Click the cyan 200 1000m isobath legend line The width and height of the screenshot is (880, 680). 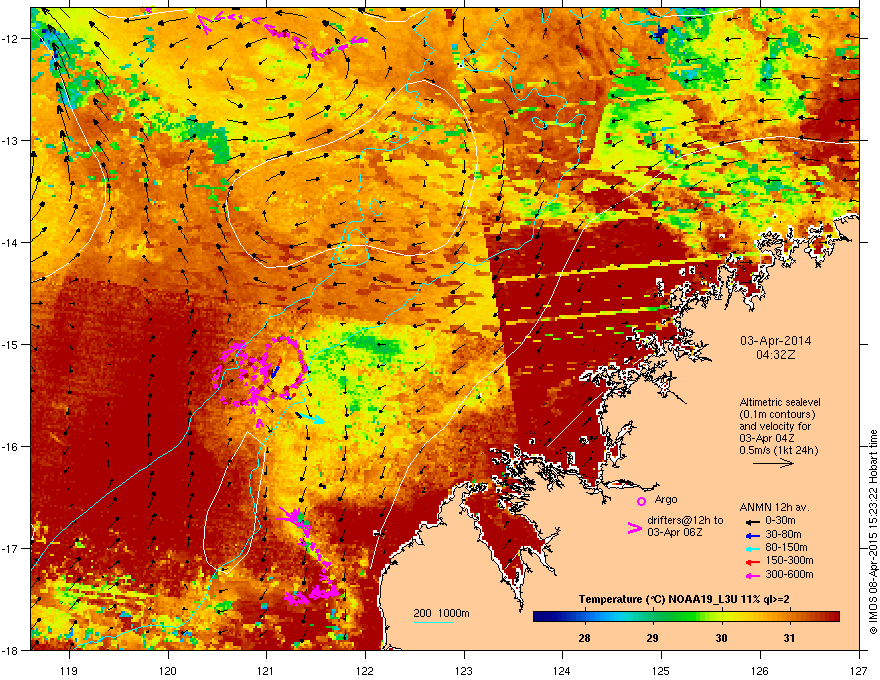click(434, 622)
